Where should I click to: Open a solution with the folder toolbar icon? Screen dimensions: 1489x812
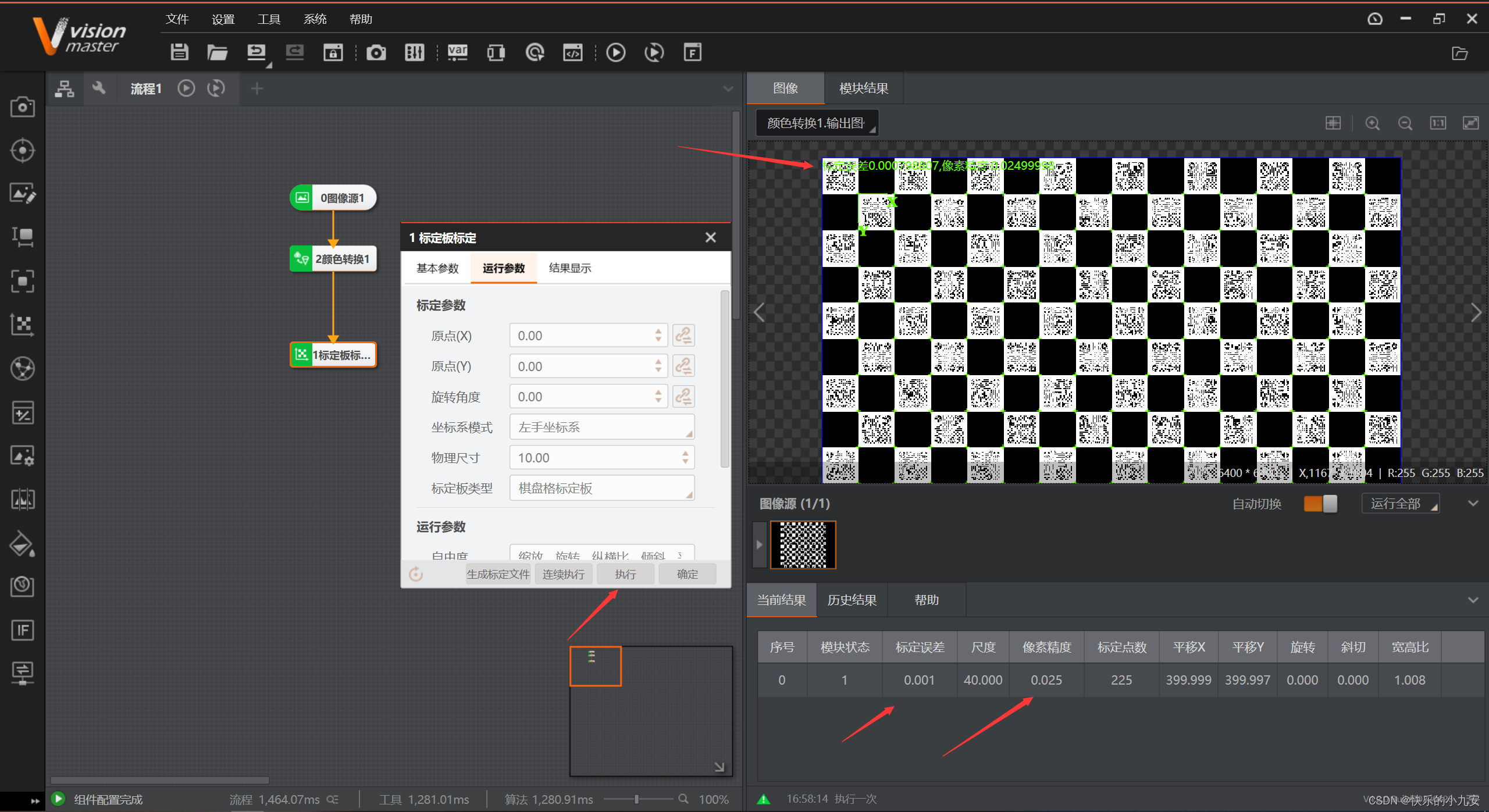(217, 52)
